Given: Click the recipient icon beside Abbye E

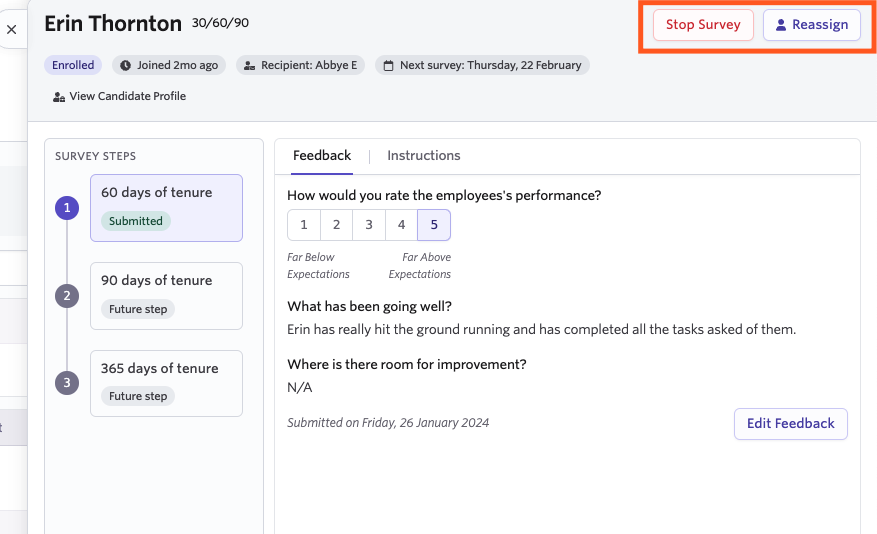Looking at the screenshot, I should 249,65.
